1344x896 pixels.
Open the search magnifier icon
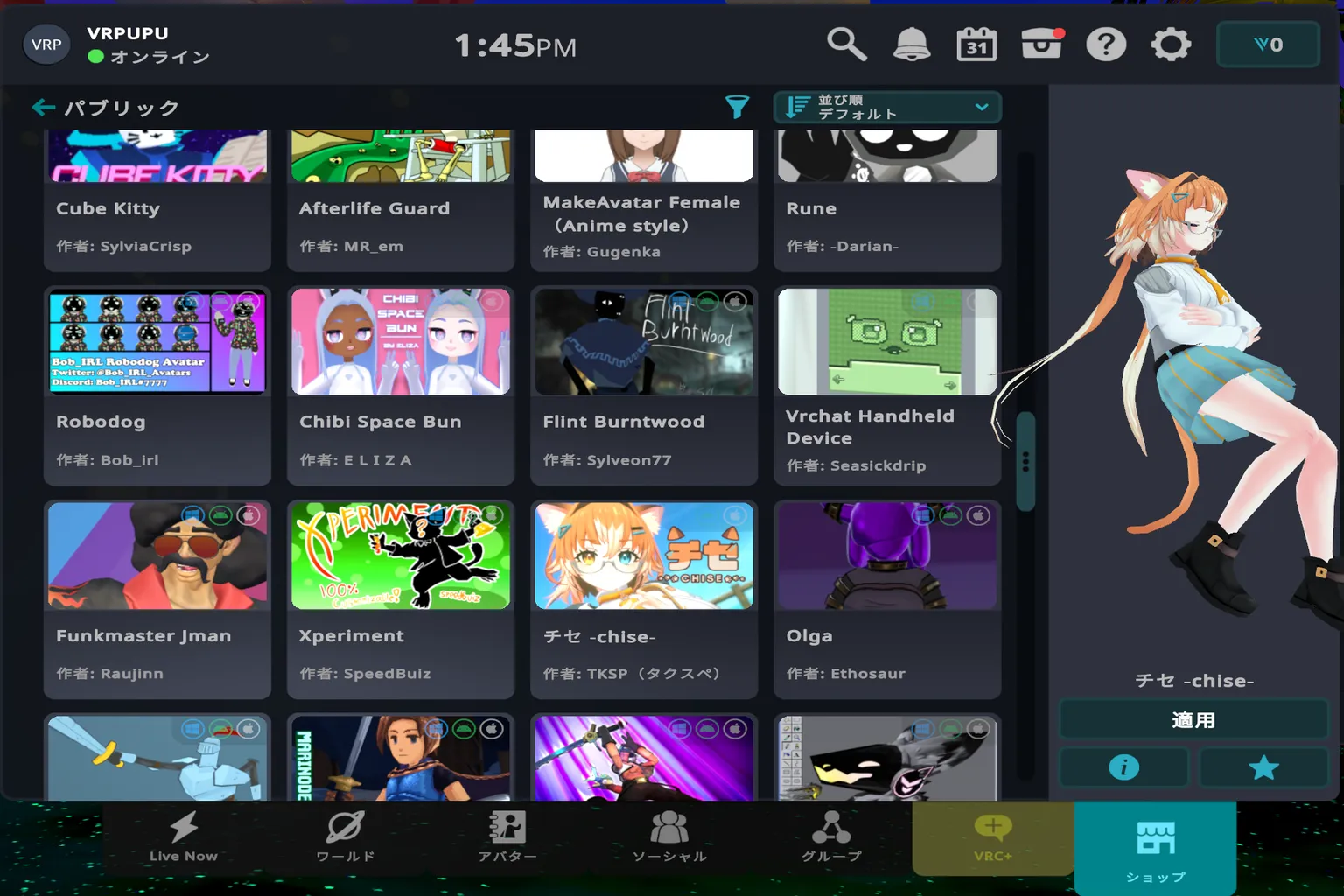tap(846, 44)
